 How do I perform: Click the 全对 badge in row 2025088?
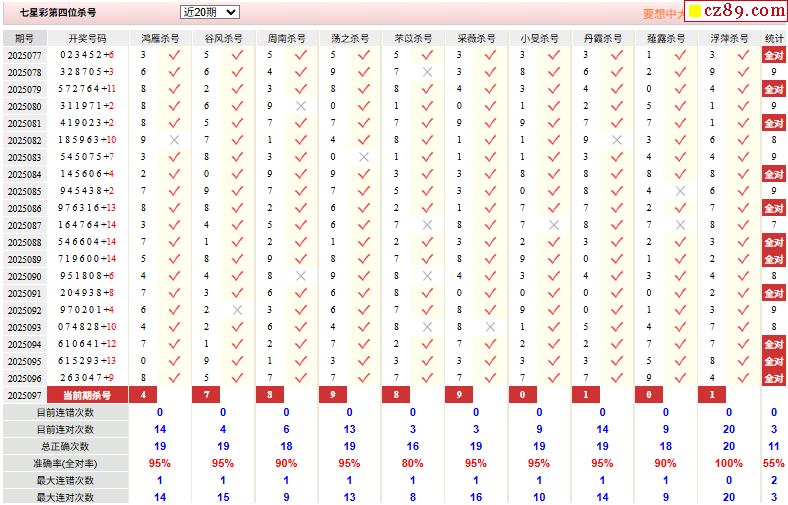[x=774, y=242]
